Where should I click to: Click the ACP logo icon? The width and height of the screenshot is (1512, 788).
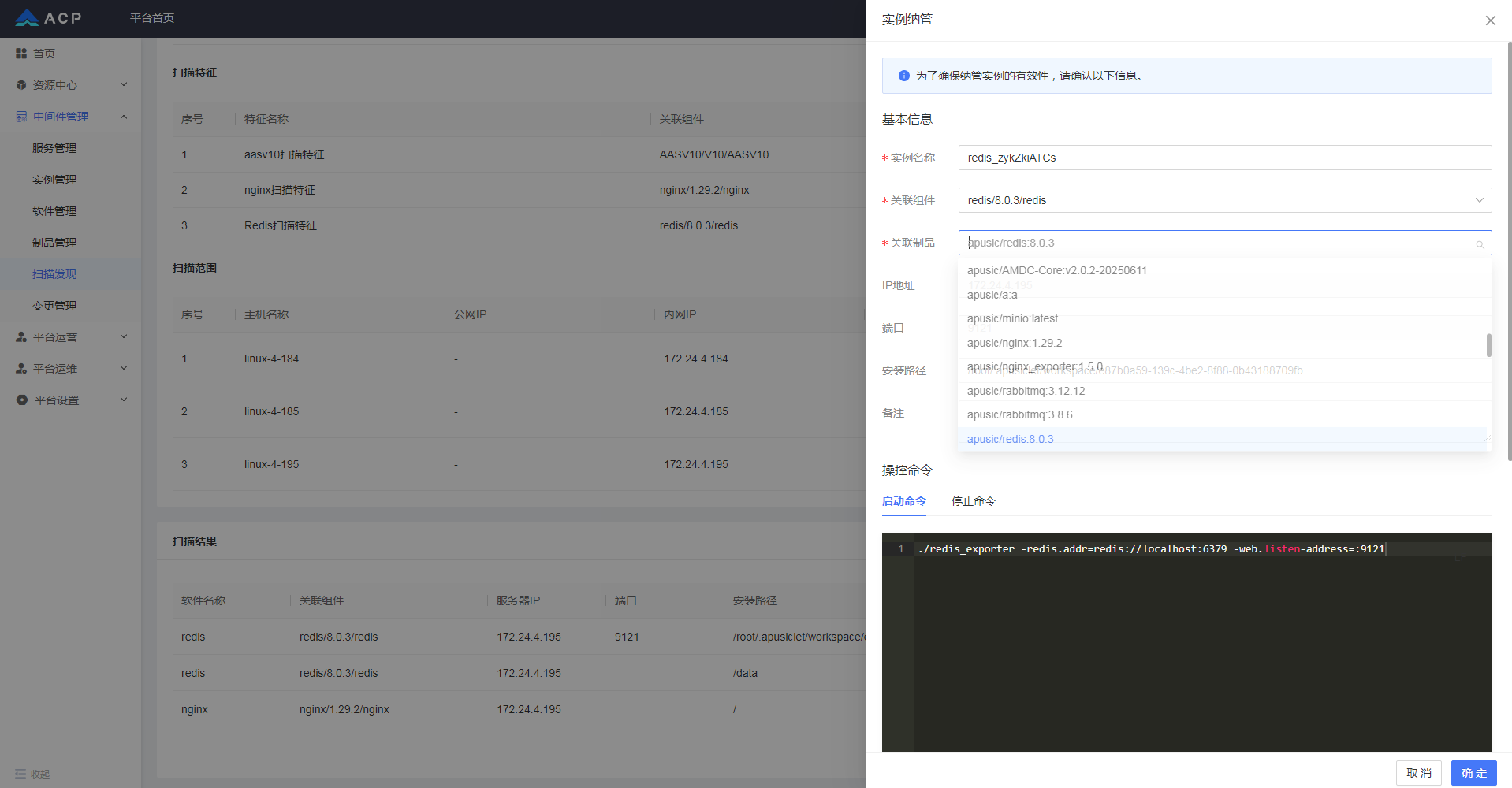tap(27, 17)
